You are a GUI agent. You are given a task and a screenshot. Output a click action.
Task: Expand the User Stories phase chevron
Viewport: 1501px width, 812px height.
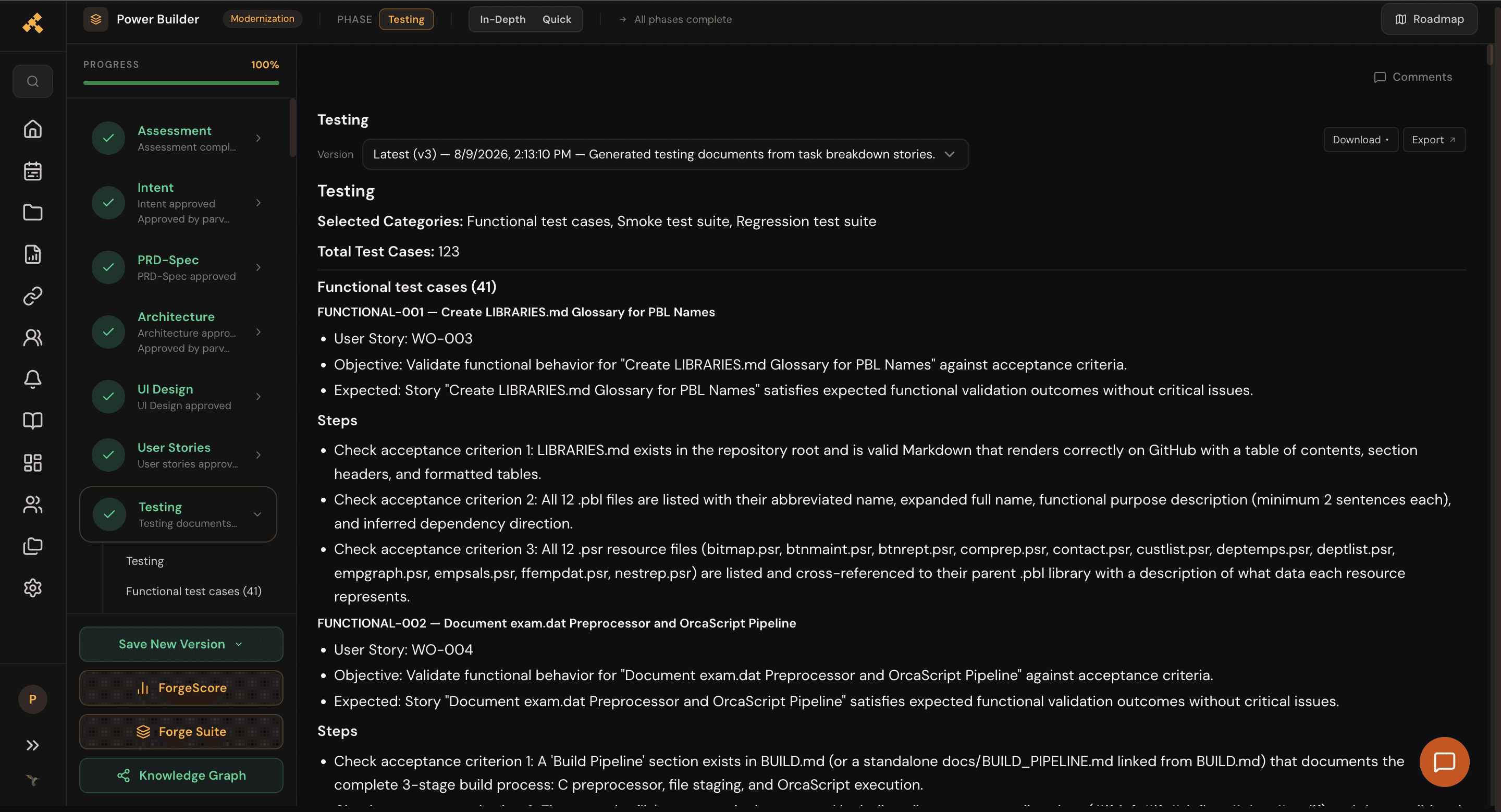pyautogui.click(x=258, y=455)
